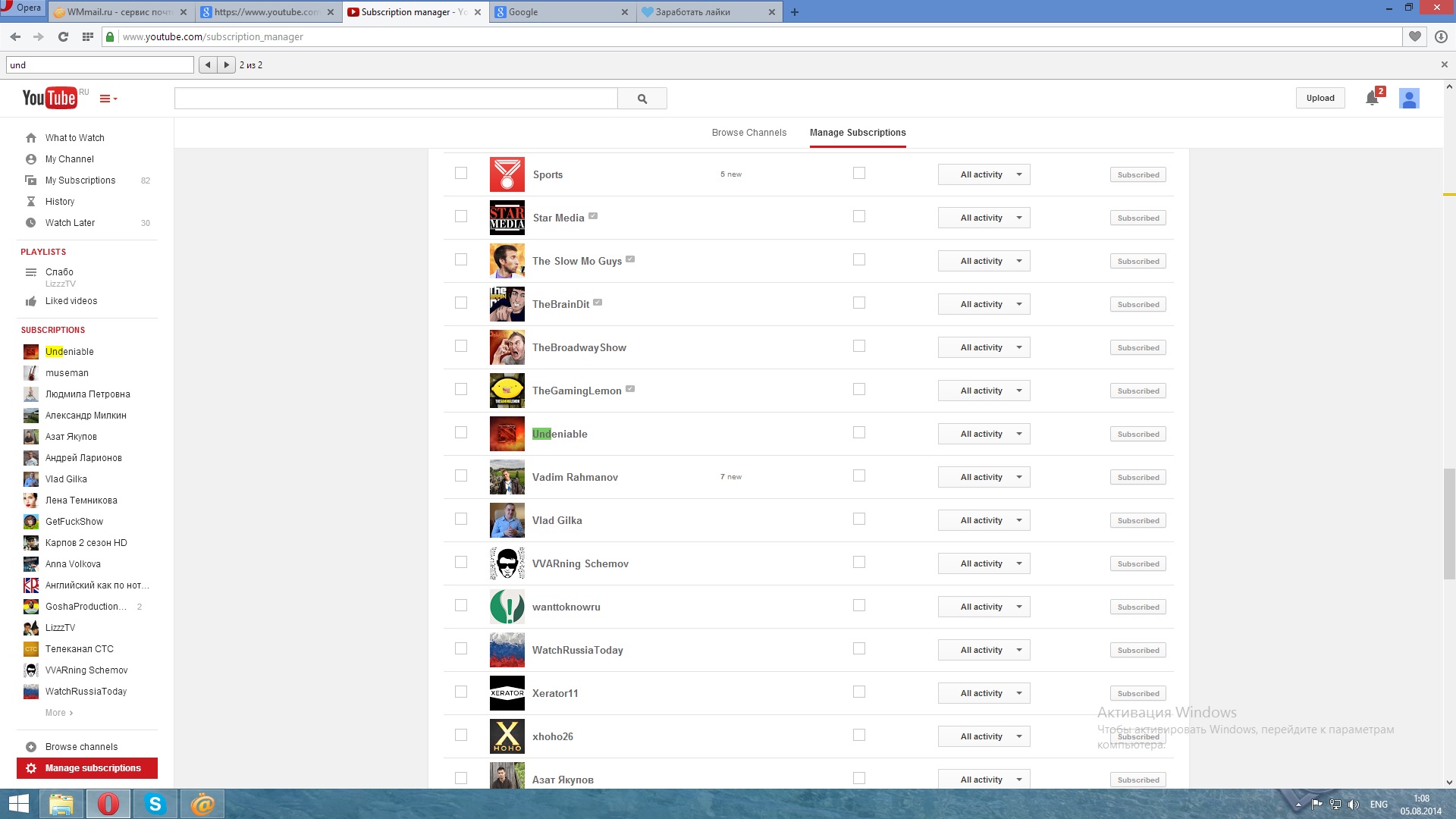Open the notifications bell
Viewport: 1456px width, 819px height.
[1372, 98]
